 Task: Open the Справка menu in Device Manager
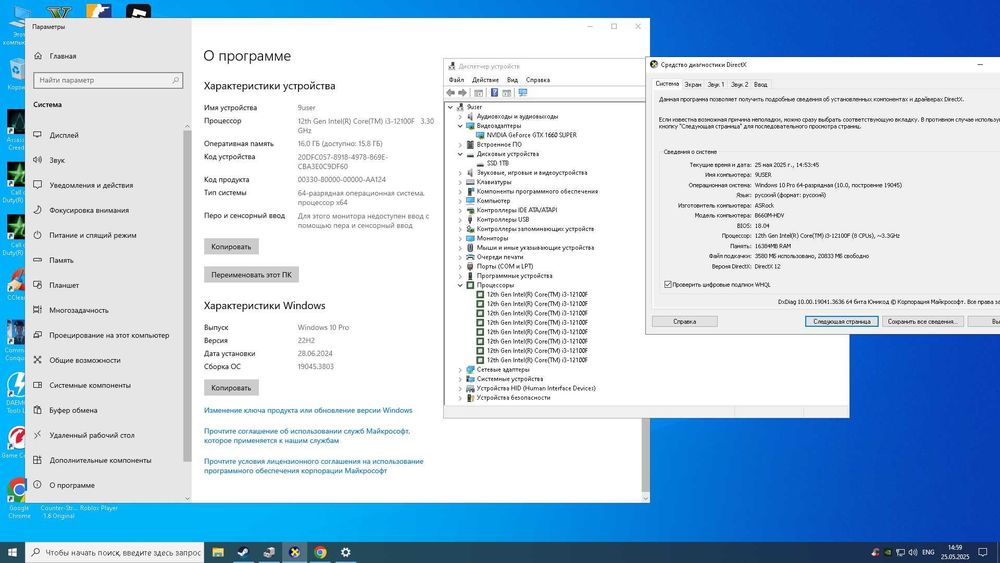pos(538,80)
